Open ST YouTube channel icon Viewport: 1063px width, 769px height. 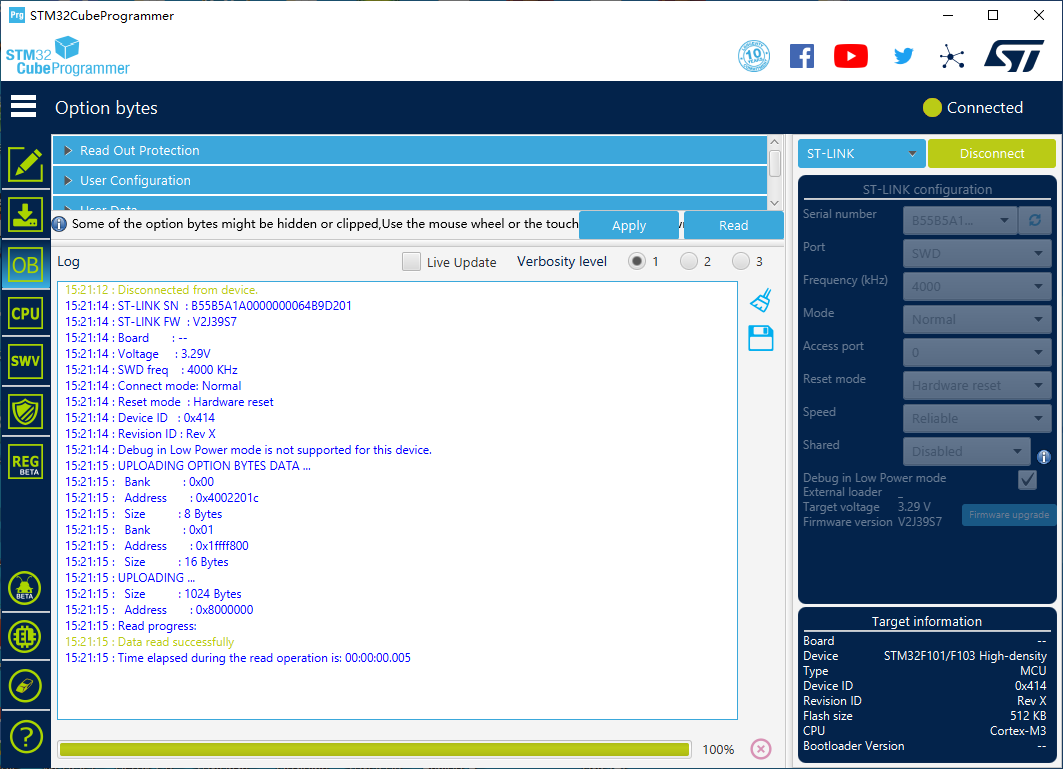point(851,56)
